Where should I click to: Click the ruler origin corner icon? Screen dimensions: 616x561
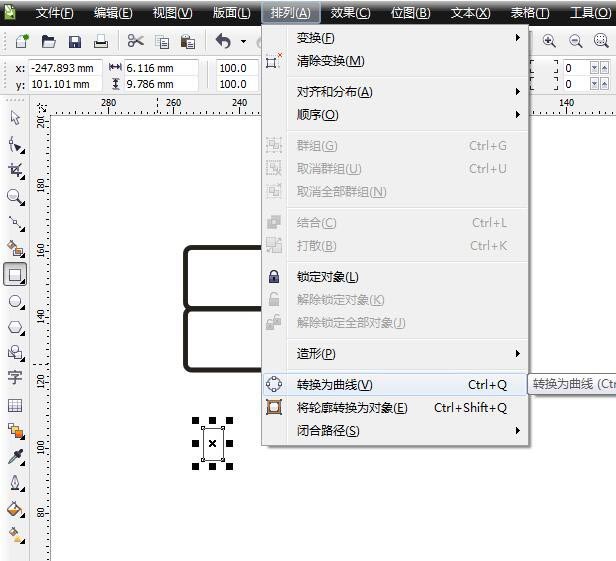[41, 108]
